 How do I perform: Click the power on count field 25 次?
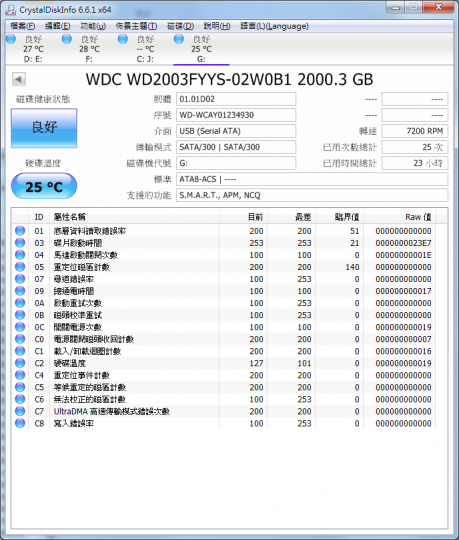pos(415,147)
